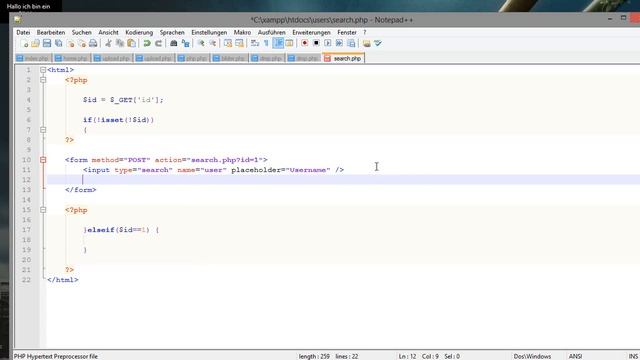The height and width of the screenshot is (360, 640).
Task: Click the Copy toolbar icon
Action: coord(120,43)
